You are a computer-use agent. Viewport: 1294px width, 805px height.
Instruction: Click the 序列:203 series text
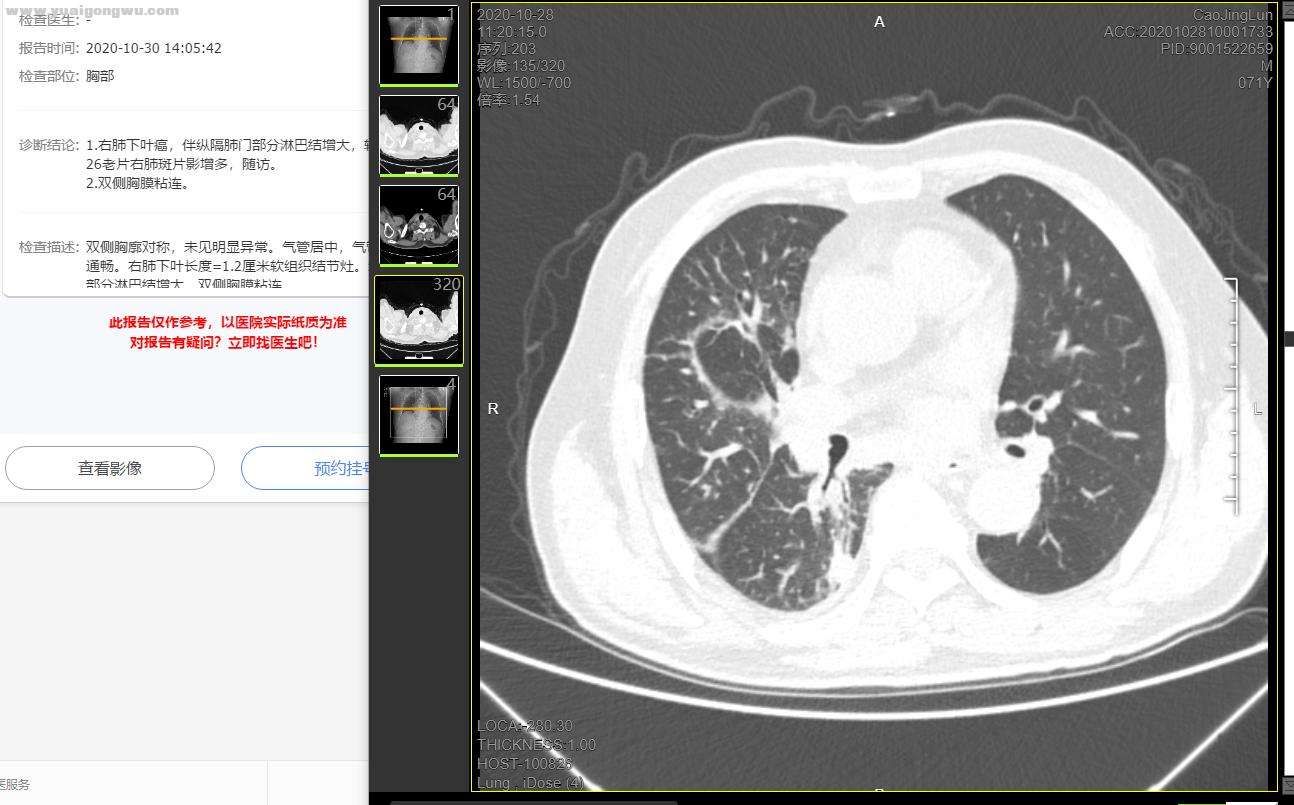pyautogui.click(x=506, y=49)
